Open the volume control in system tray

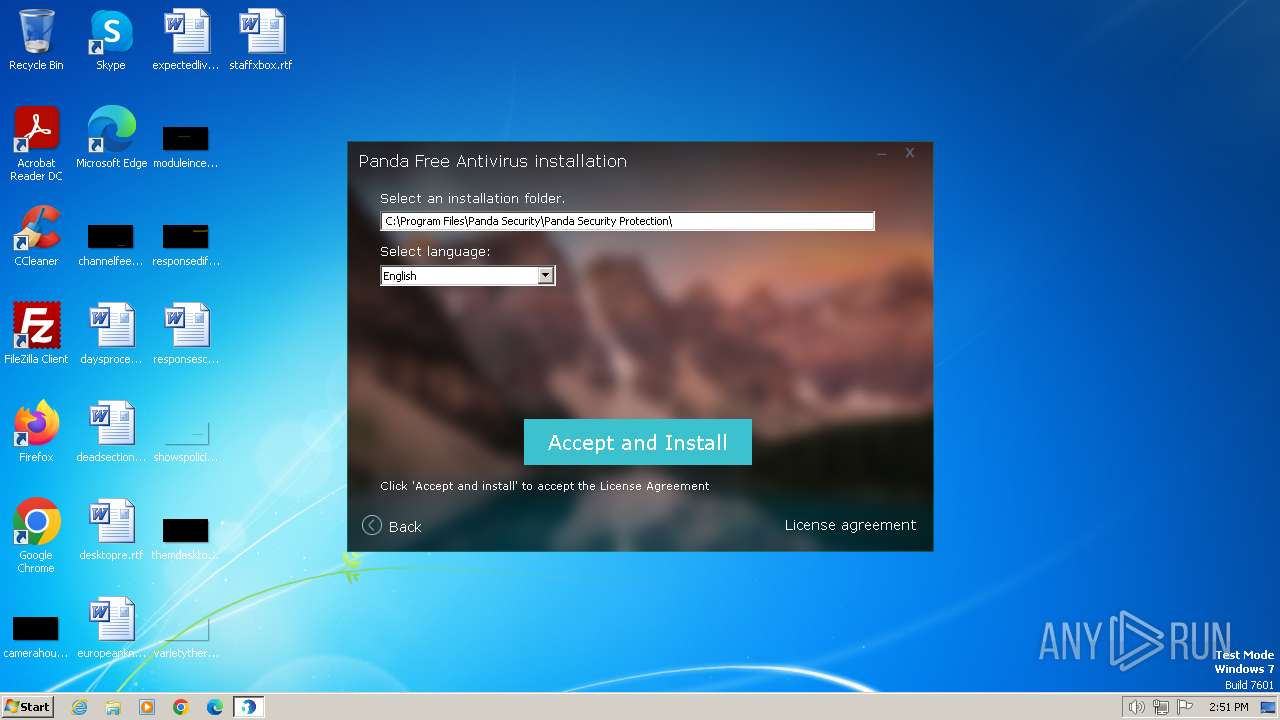coord(1136,707)
